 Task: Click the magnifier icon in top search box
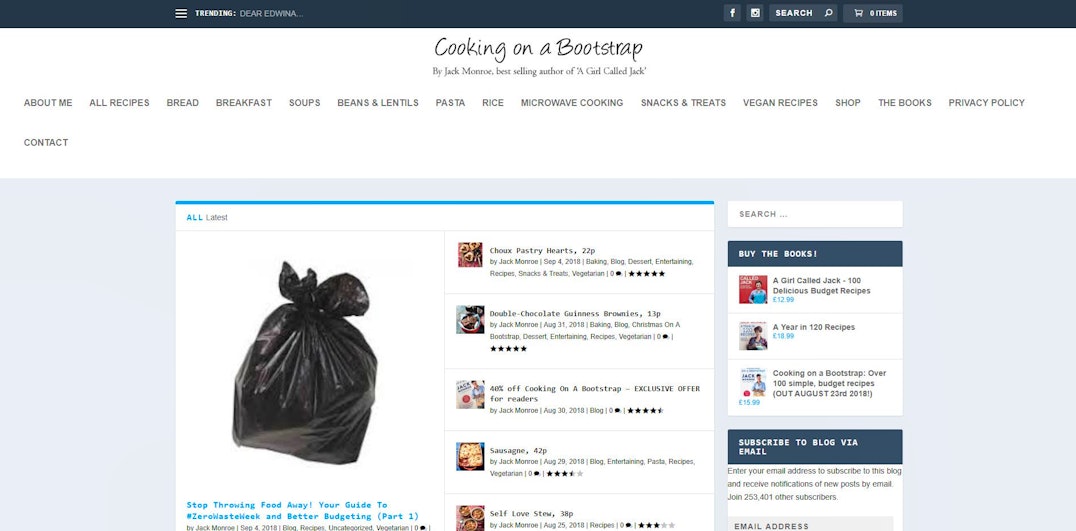828,13
